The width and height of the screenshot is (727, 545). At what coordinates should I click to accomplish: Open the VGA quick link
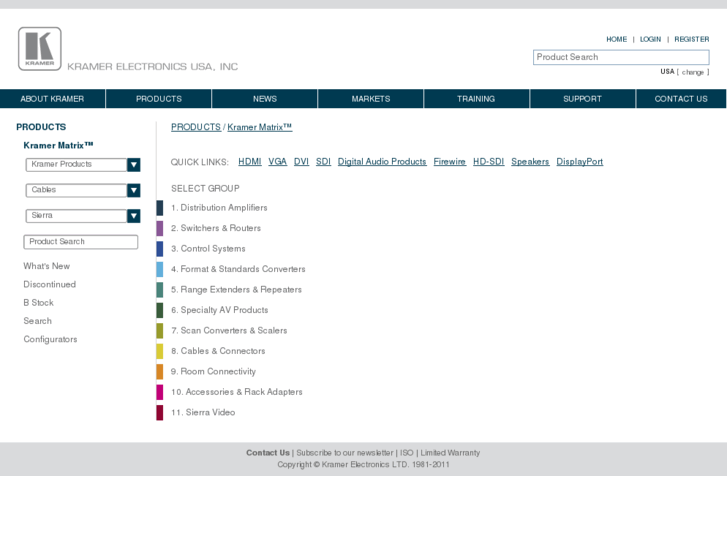coord(277,161)
